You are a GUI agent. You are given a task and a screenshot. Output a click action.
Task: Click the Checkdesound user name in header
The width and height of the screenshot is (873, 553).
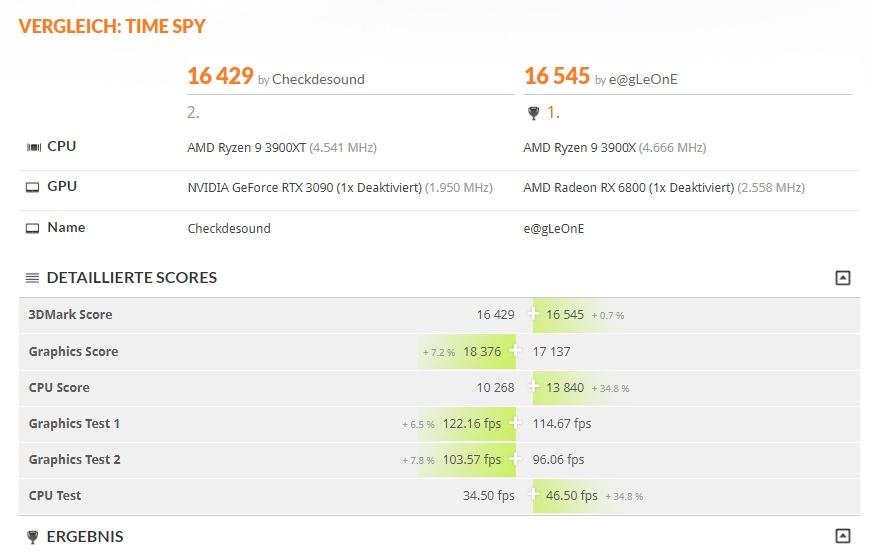[318, 80]
